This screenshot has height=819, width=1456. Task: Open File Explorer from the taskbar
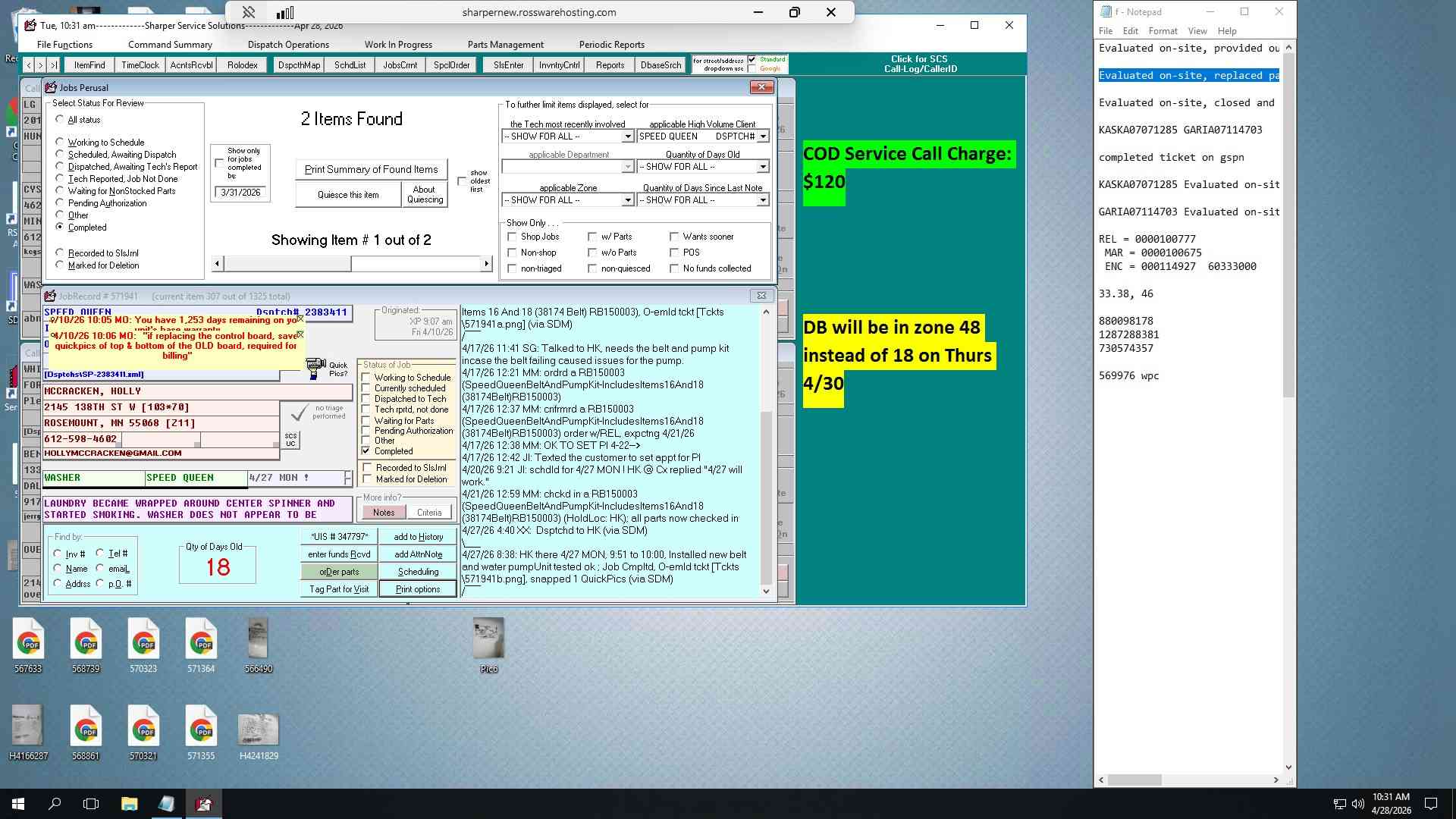129,804
